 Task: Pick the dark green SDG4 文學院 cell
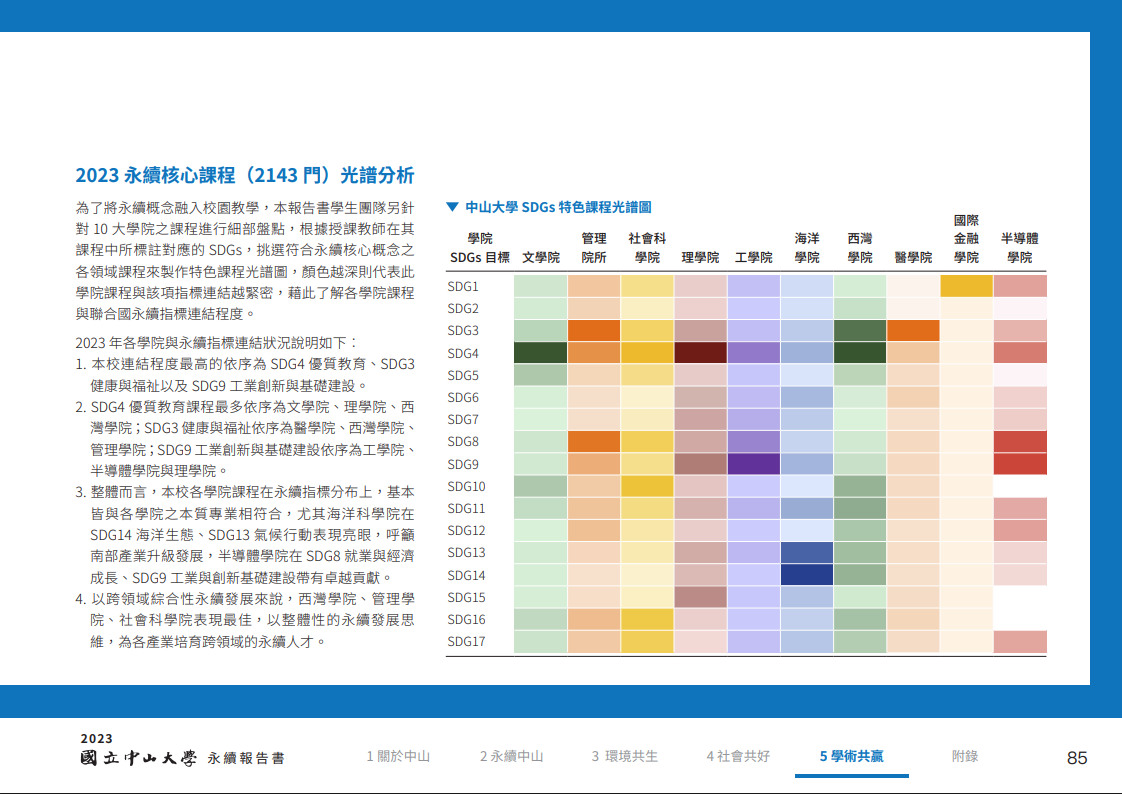(x=540, y=353)
